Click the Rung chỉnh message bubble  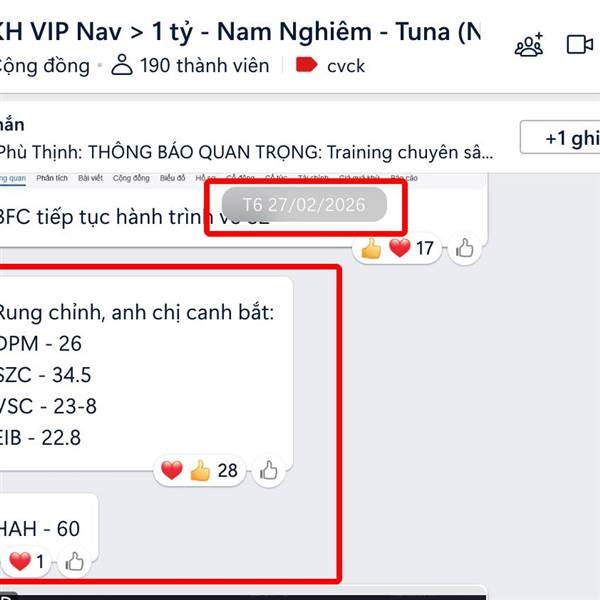pyautogui.click(x=147, y=373)
